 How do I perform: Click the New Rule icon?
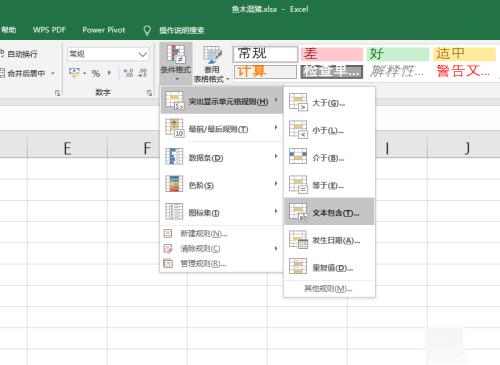168,233
